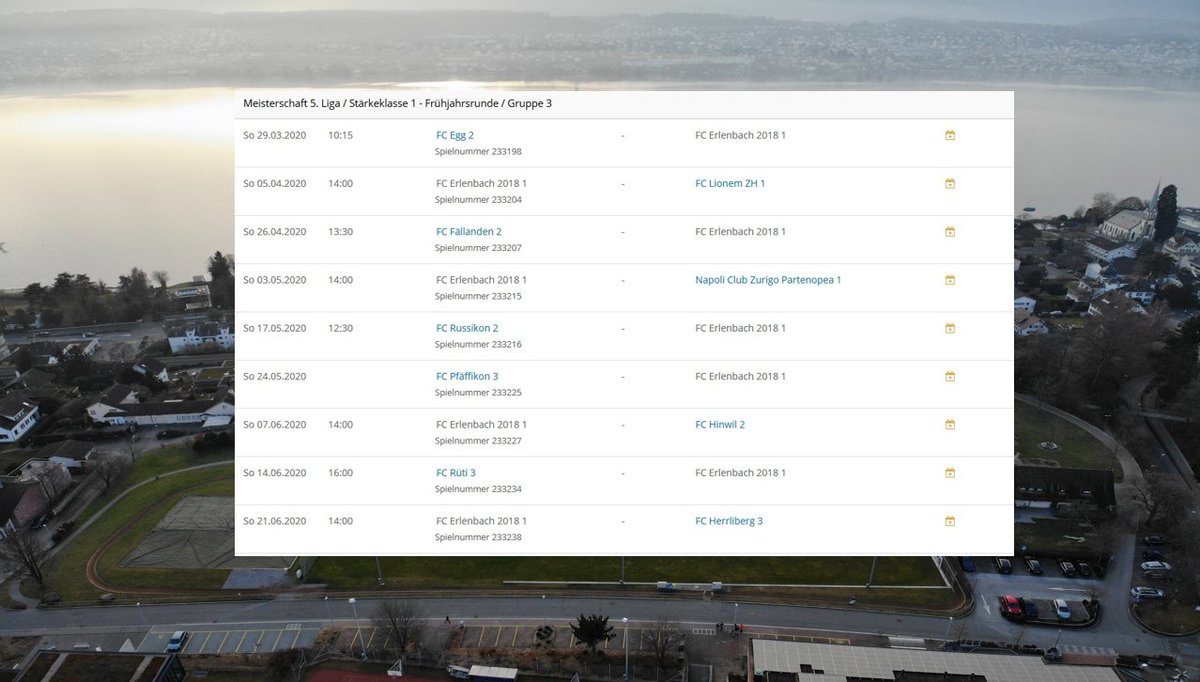Click calendar icon for Napoli Club Zurigo match
The width and height of the screenshot is (1200, 682).
tap(950, 280)
